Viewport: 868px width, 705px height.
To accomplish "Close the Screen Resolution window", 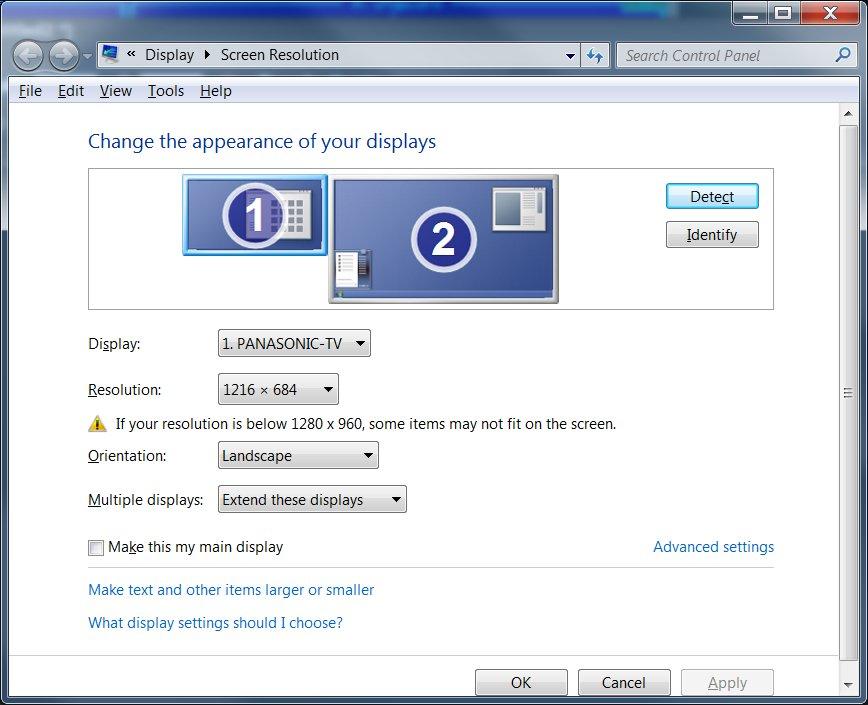I will (x=830, y=13).
